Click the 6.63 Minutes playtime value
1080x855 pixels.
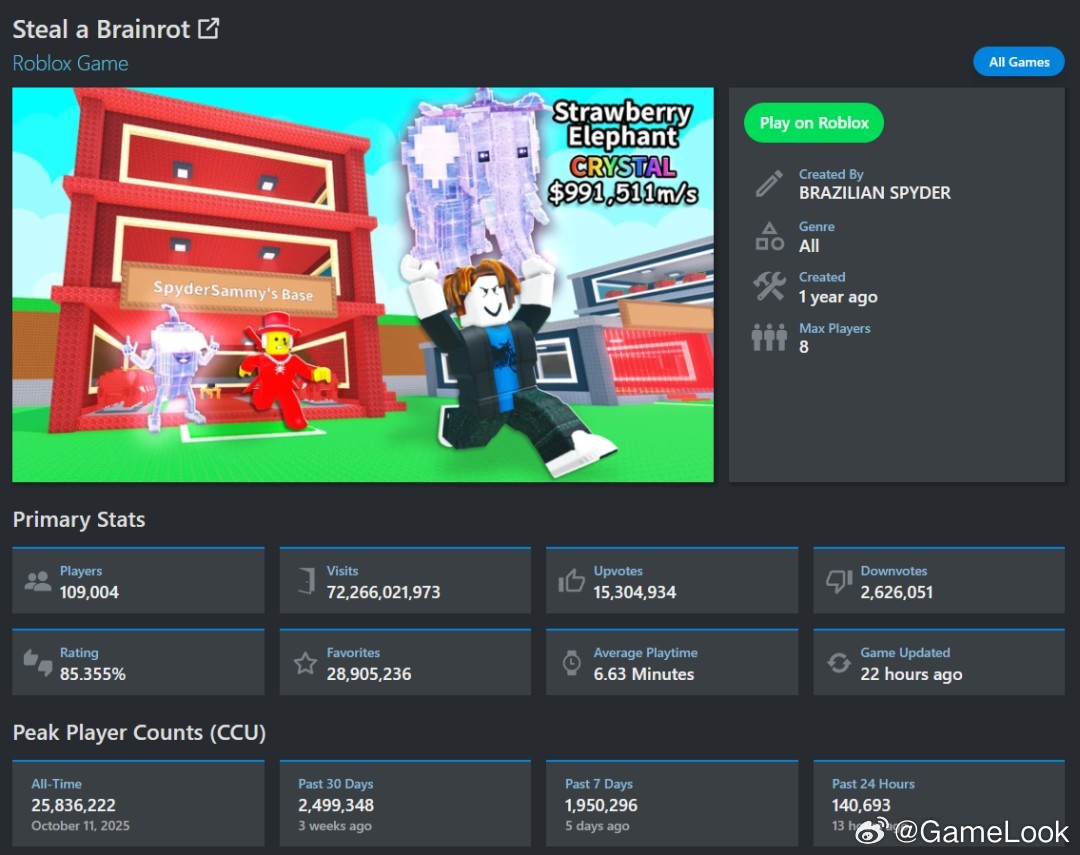click(x=643, y=674)
